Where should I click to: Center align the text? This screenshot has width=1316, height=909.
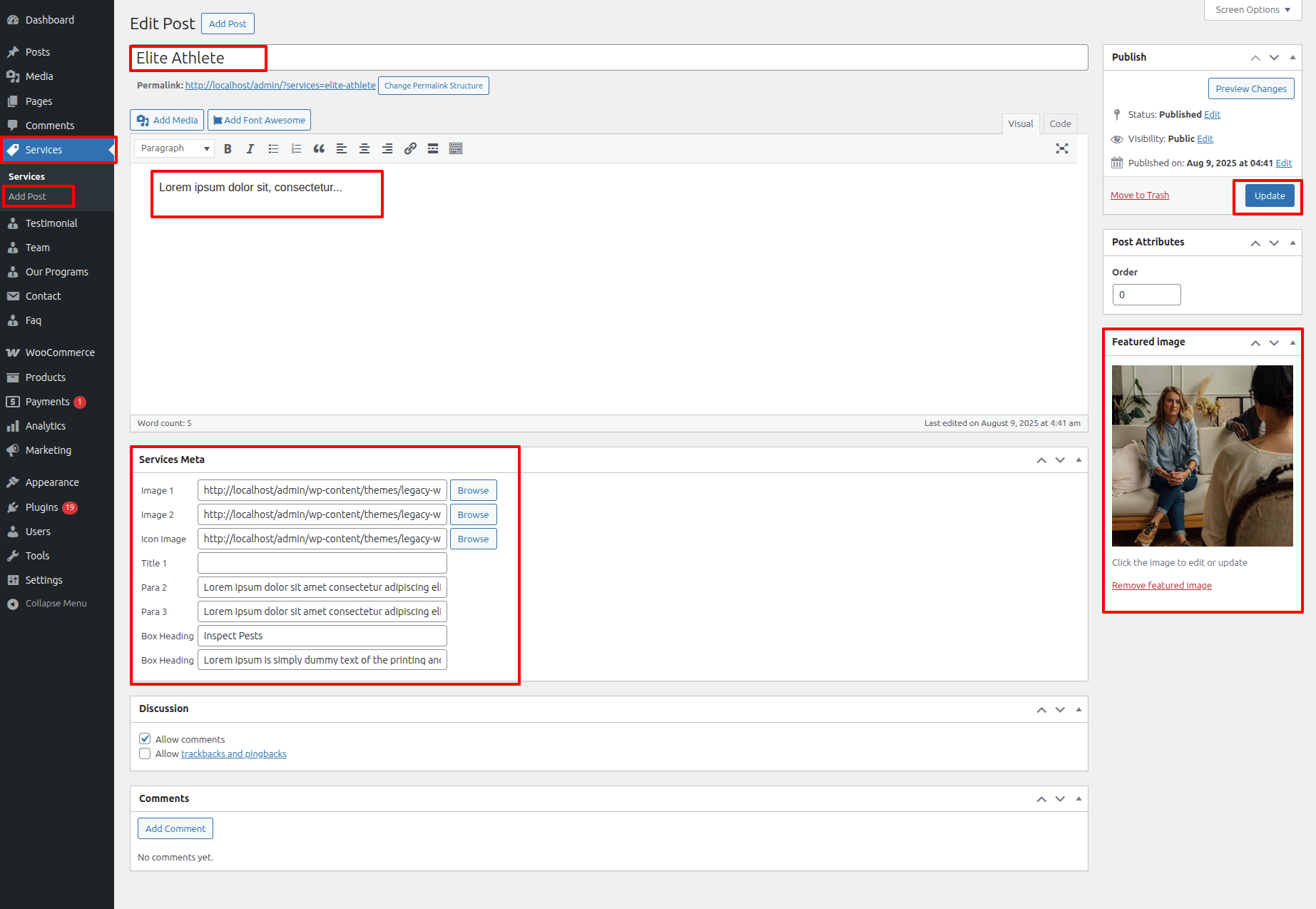pos(364,148)
